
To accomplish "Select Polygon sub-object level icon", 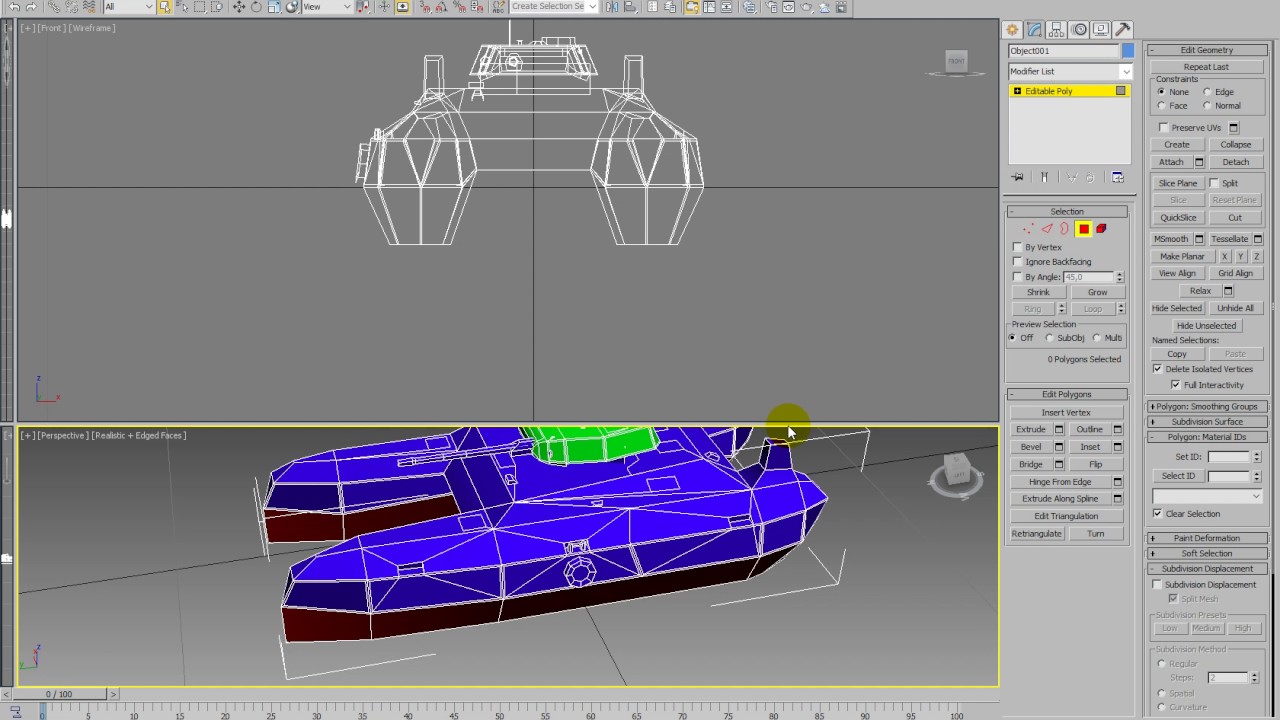I will tap(1083, 229).
